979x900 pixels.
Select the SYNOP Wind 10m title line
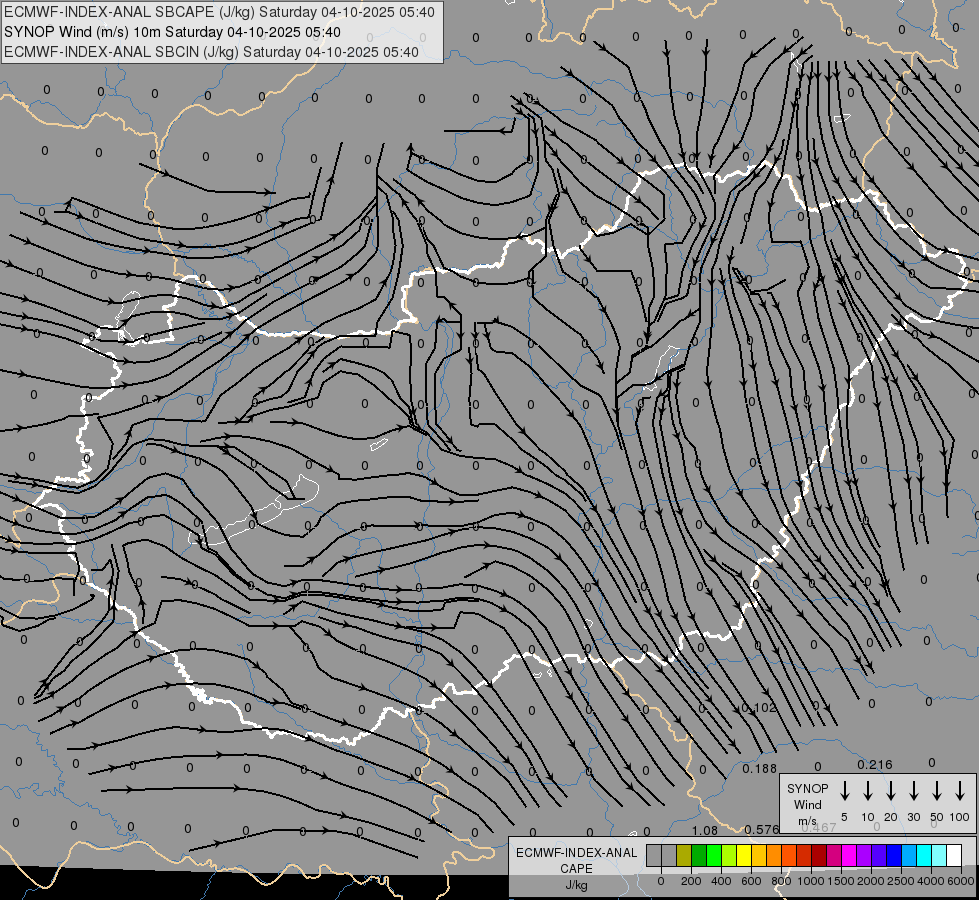coord(180,32)
